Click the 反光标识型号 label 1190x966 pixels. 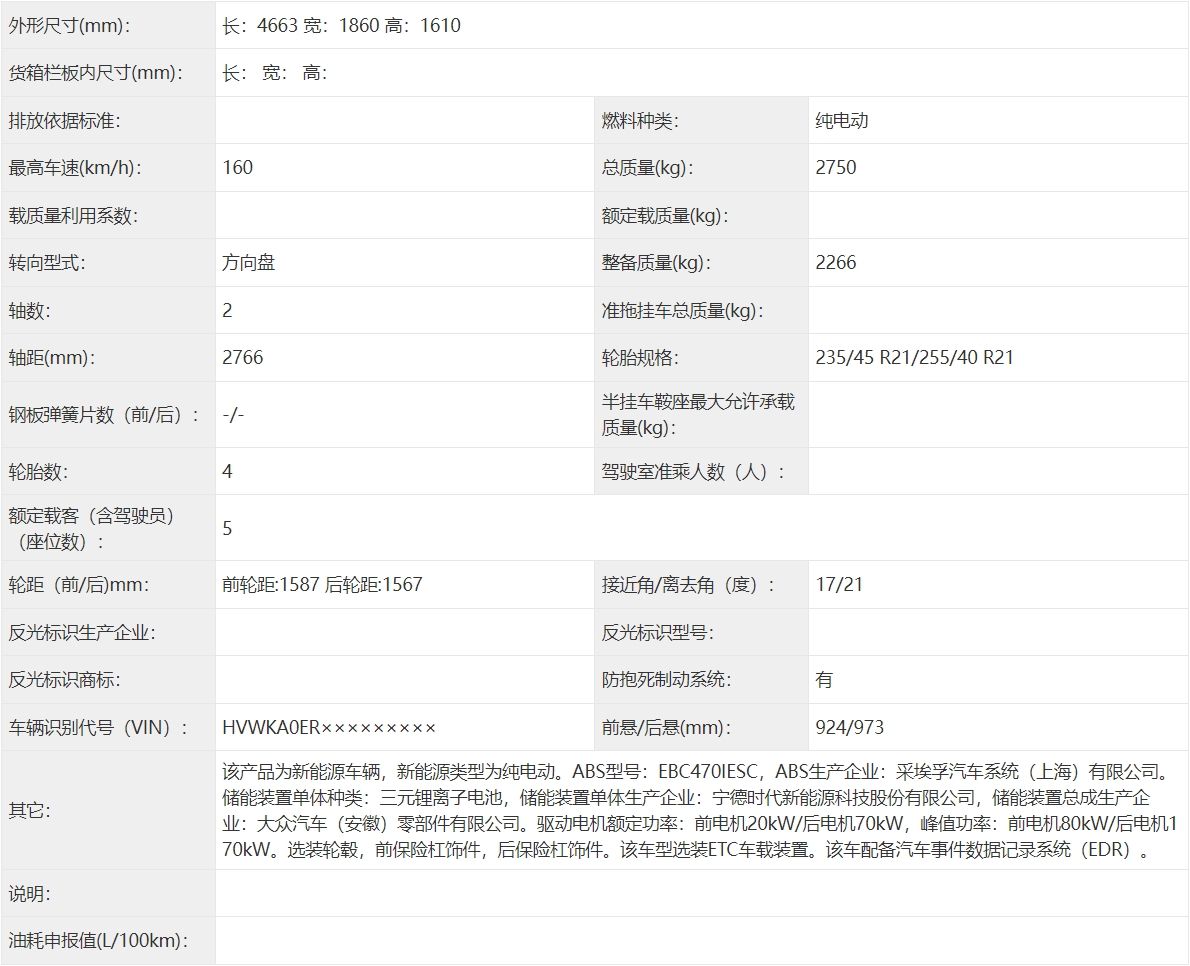pos(657,632)
